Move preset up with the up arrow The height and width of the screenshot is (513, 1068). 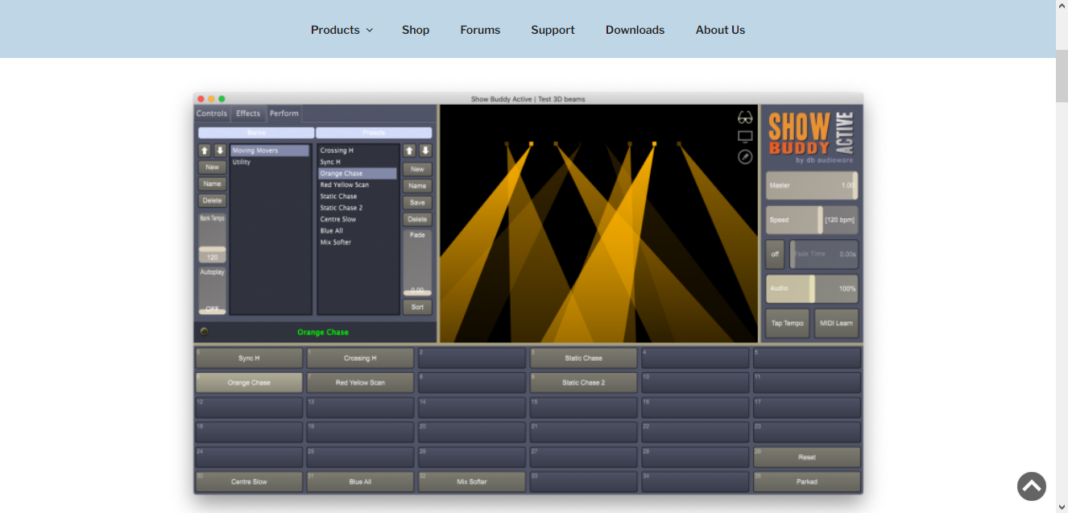pos(409,151)
